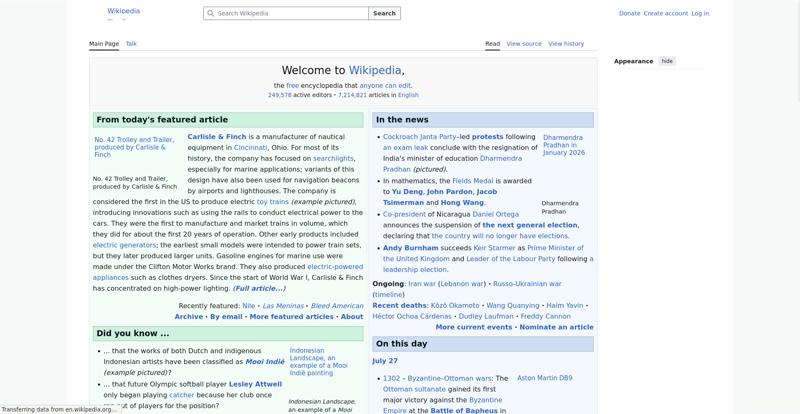Click the Create account link

[666, 14]
